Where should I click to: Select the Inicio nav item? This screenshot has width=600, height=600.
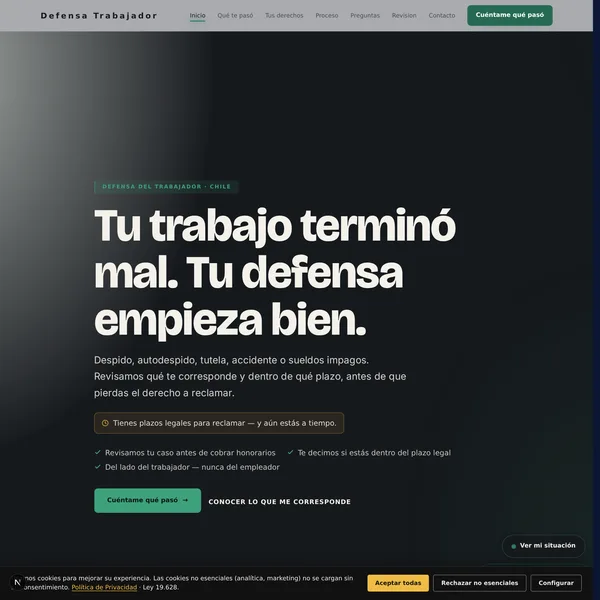pos(197,16)
